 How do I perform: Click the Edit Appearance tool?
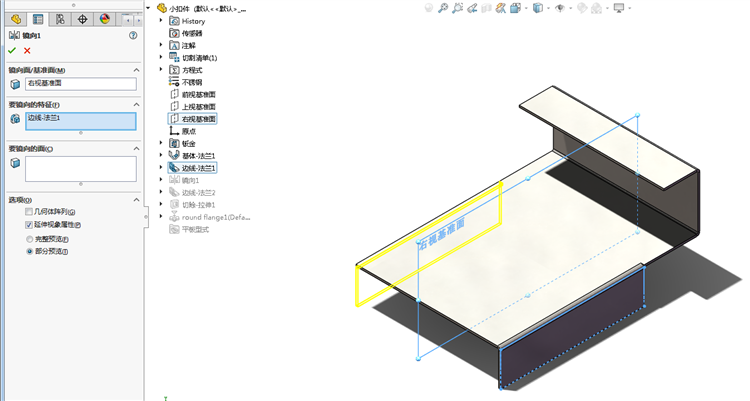coord(582,8)
